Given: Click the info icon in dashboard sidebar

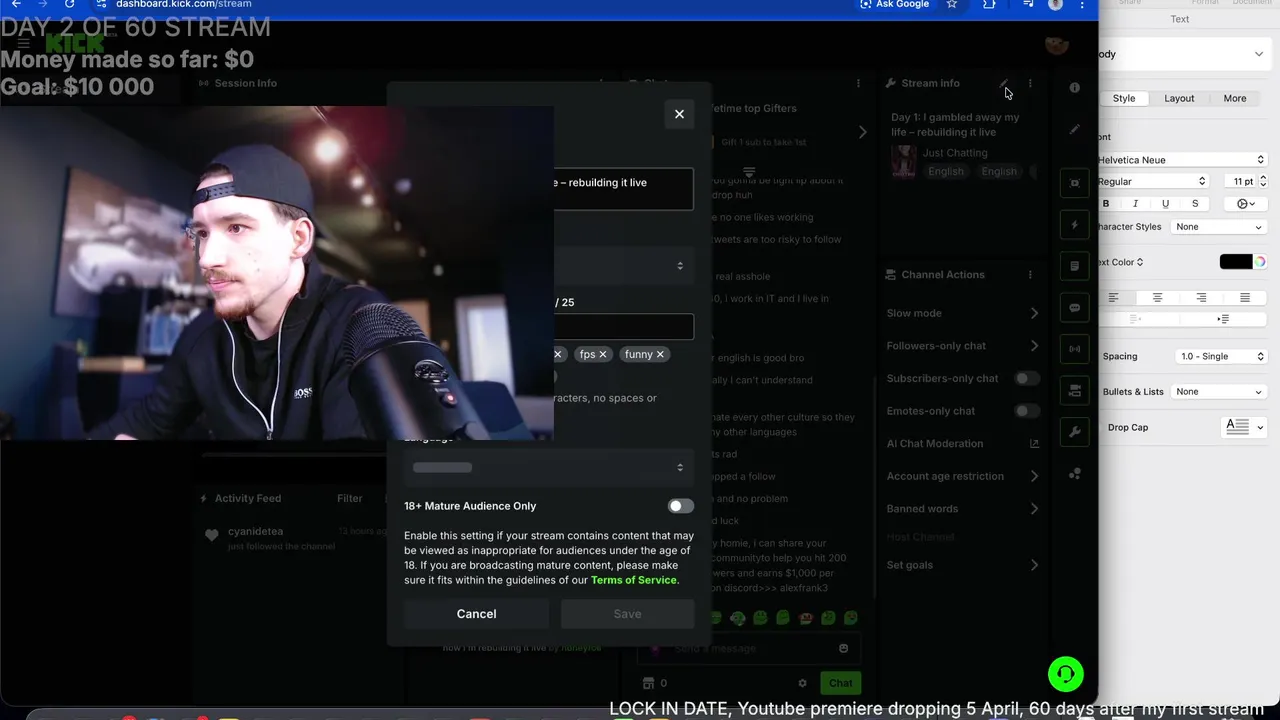Looking at the screenshot, I should 1075,87.
